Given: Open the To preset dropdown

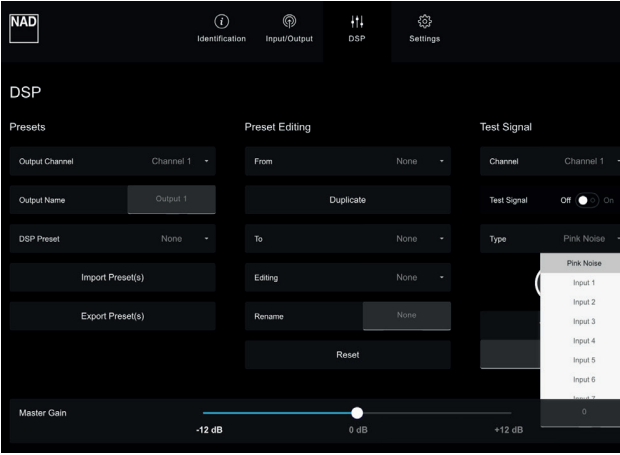Looking at the screenshot, I should click(347, 239).
